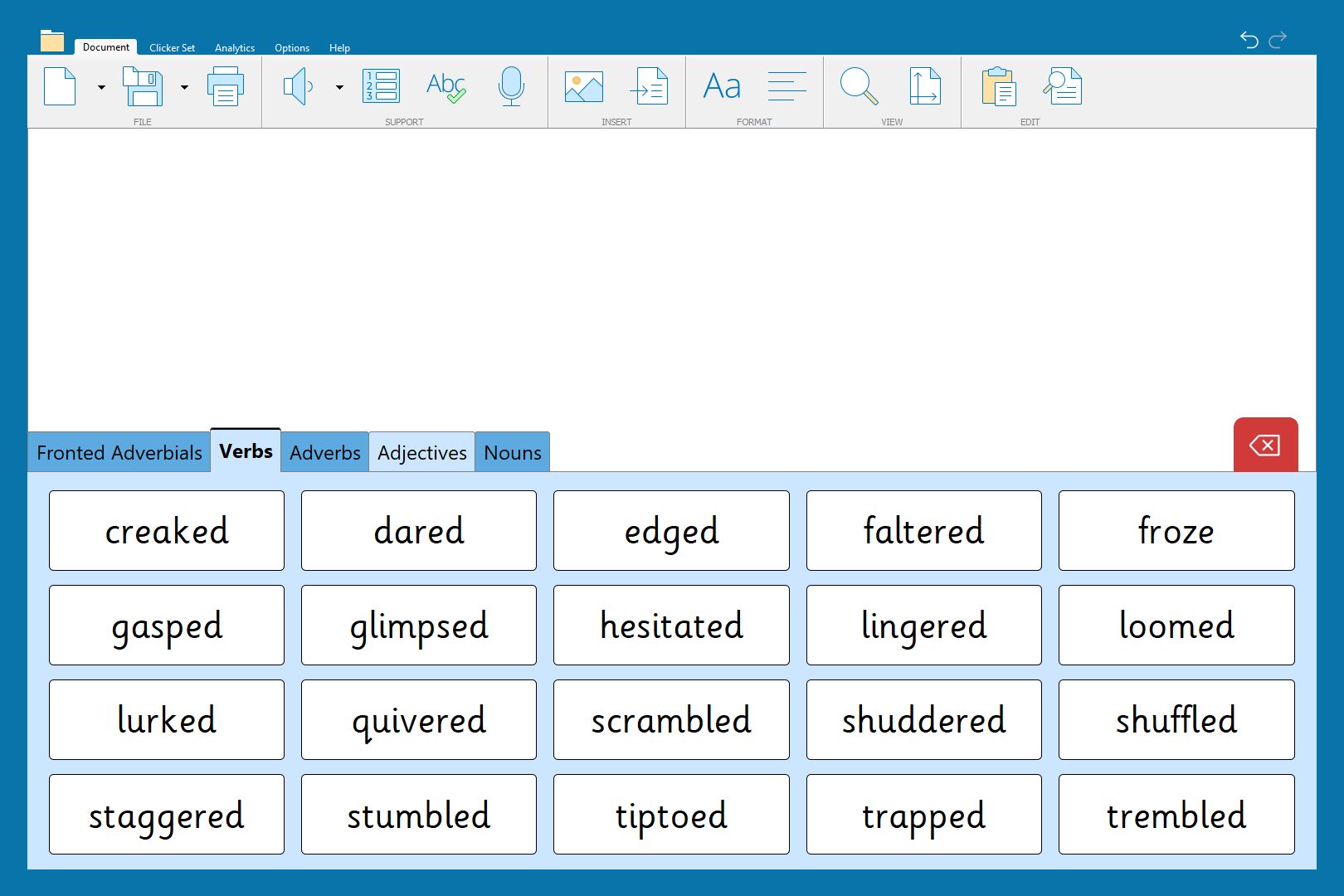Open the font Aa formatting icon
This screenshot has height=896, width=1344.
tap(722, 86)
